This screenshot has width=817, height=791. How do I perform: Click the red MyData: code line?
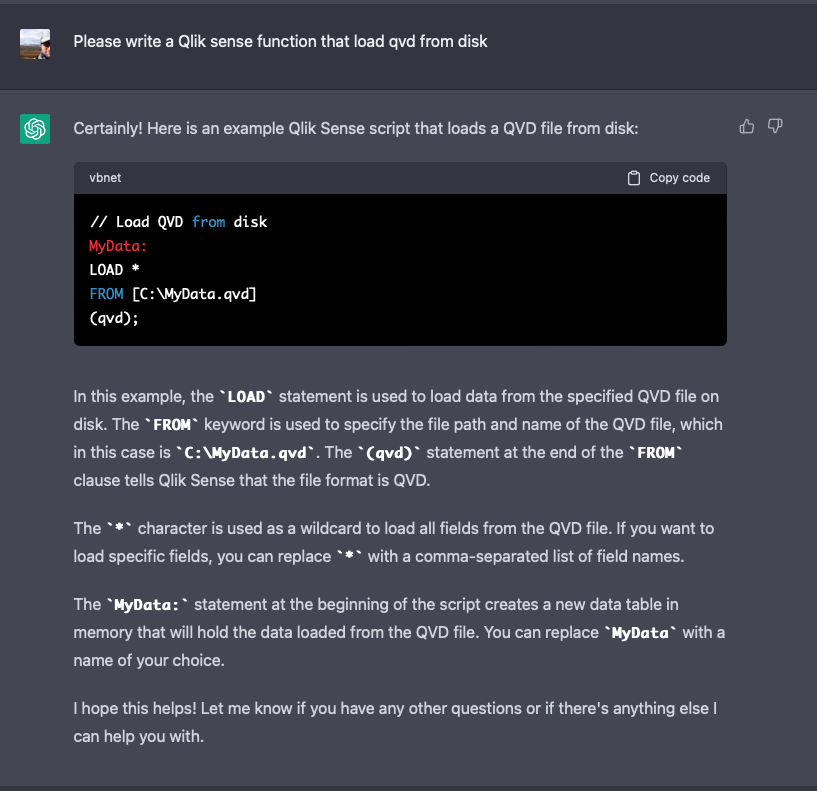(x=118, y=246)
